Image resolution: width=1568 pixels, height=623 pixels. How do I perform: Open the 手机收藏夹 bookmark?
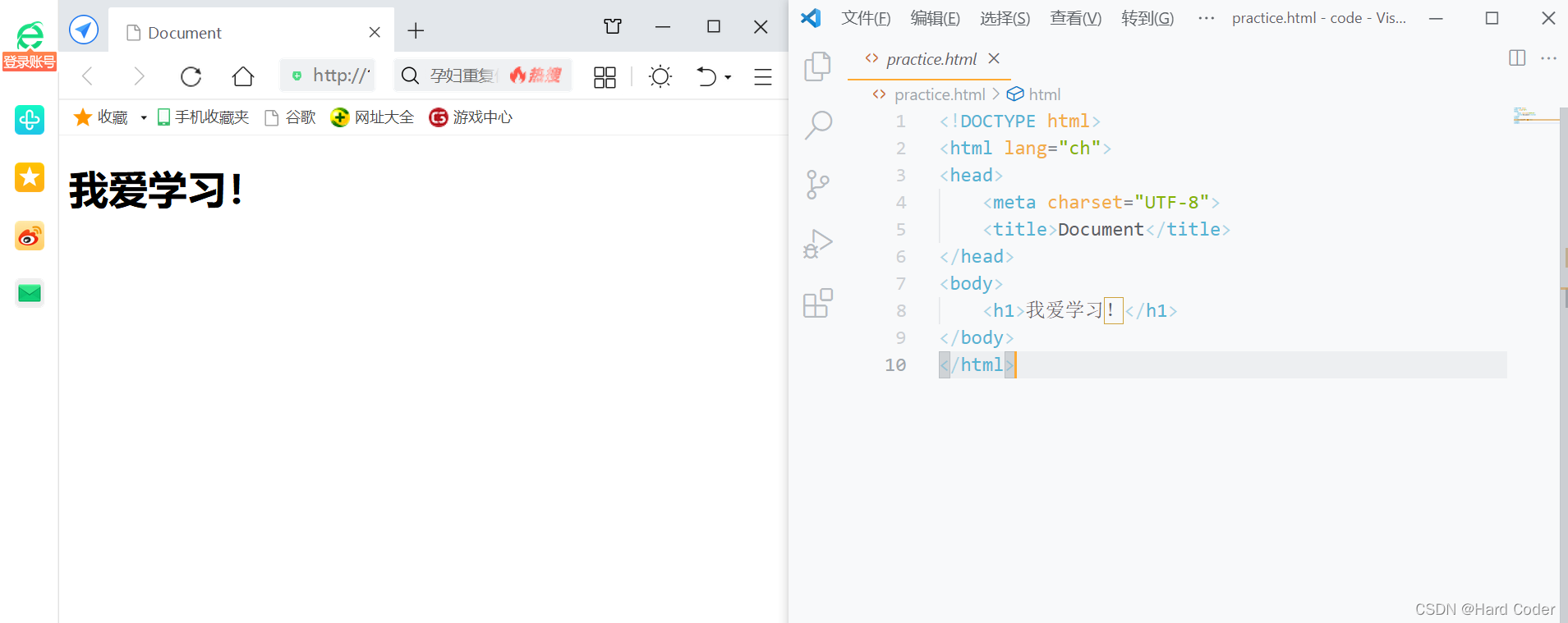click(x=203, y=117)
